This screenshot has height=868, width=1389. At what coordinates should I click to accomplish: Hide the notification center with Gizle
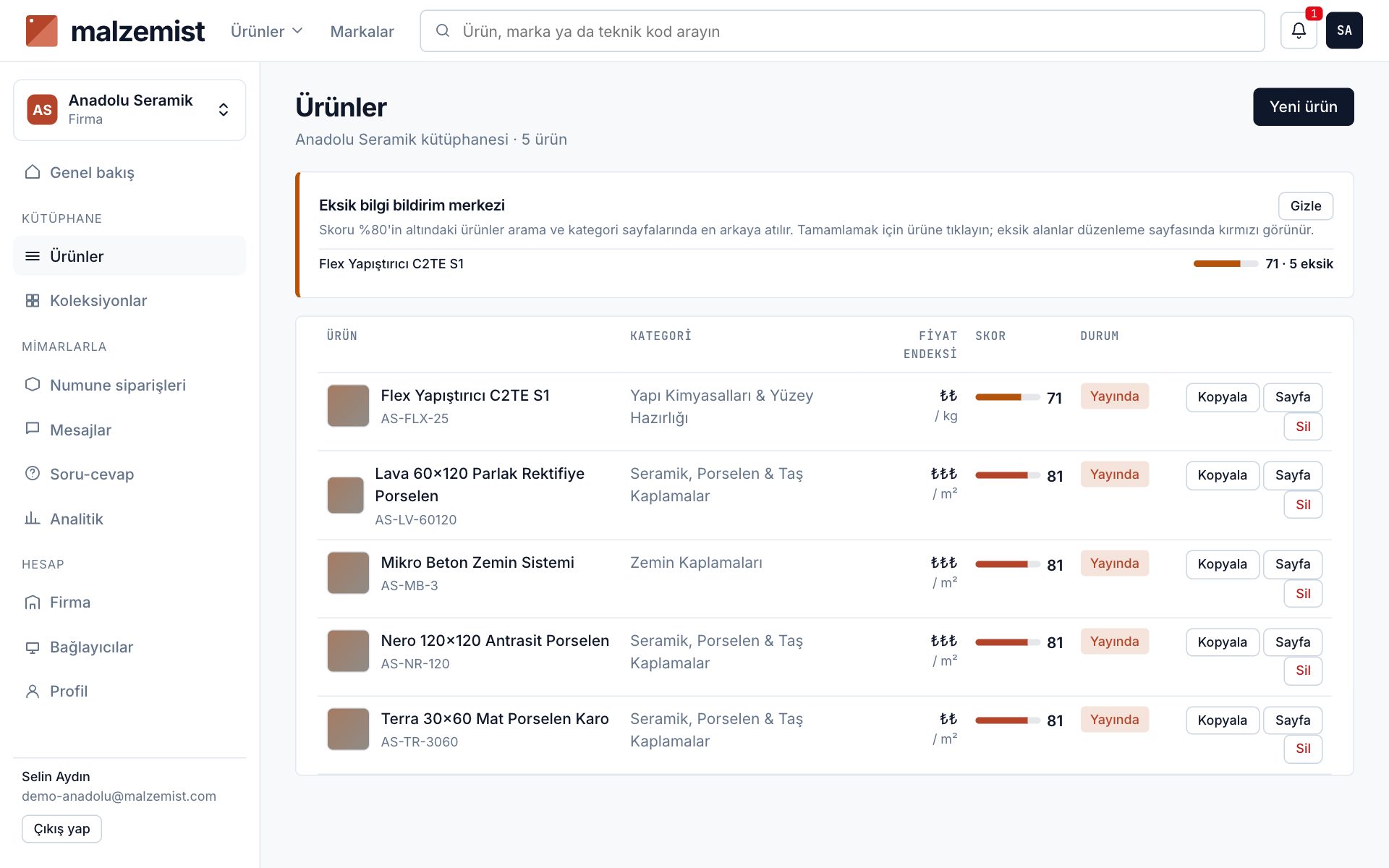coord(1305,206)
